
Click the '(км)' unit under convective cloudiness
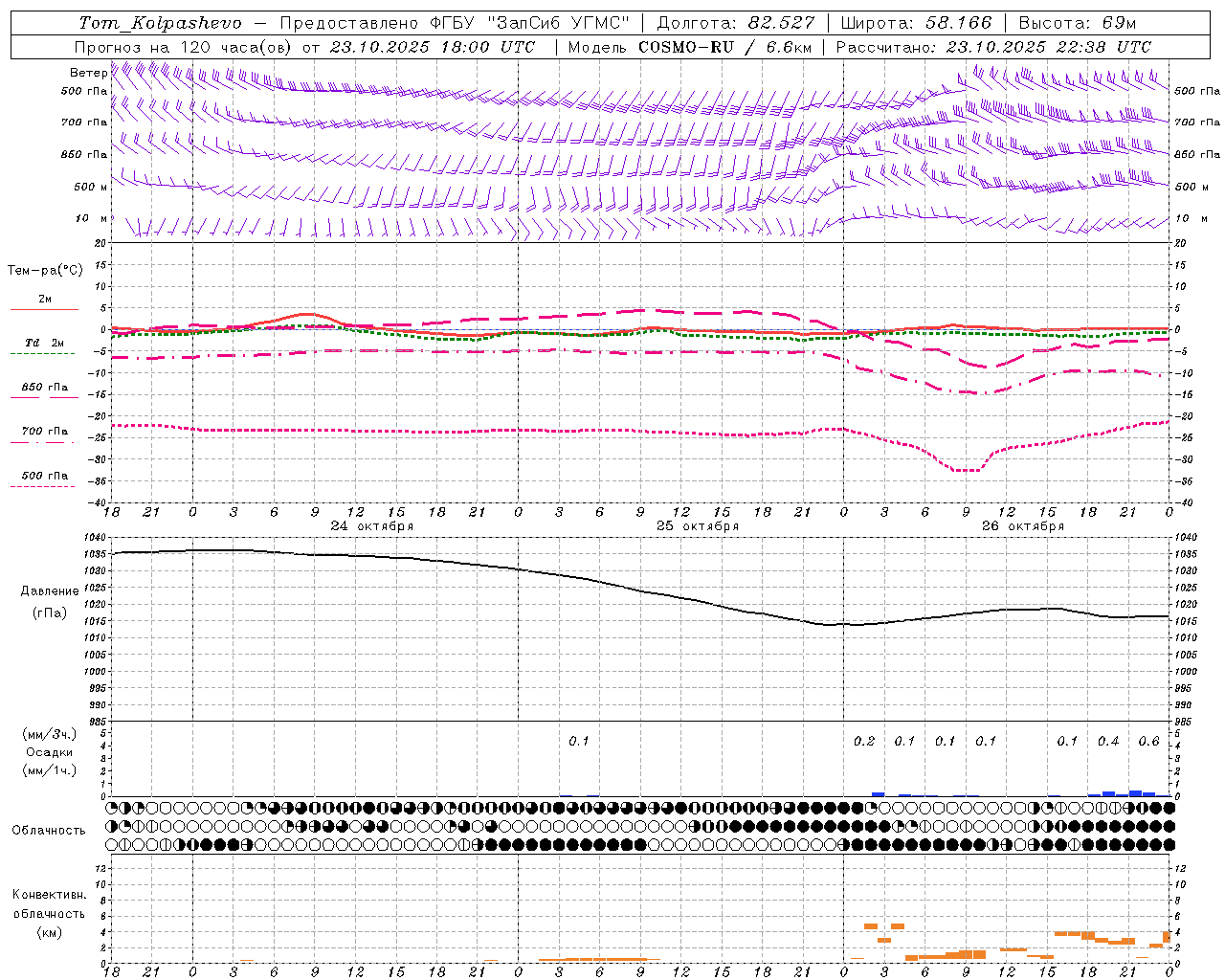[49, 932]
